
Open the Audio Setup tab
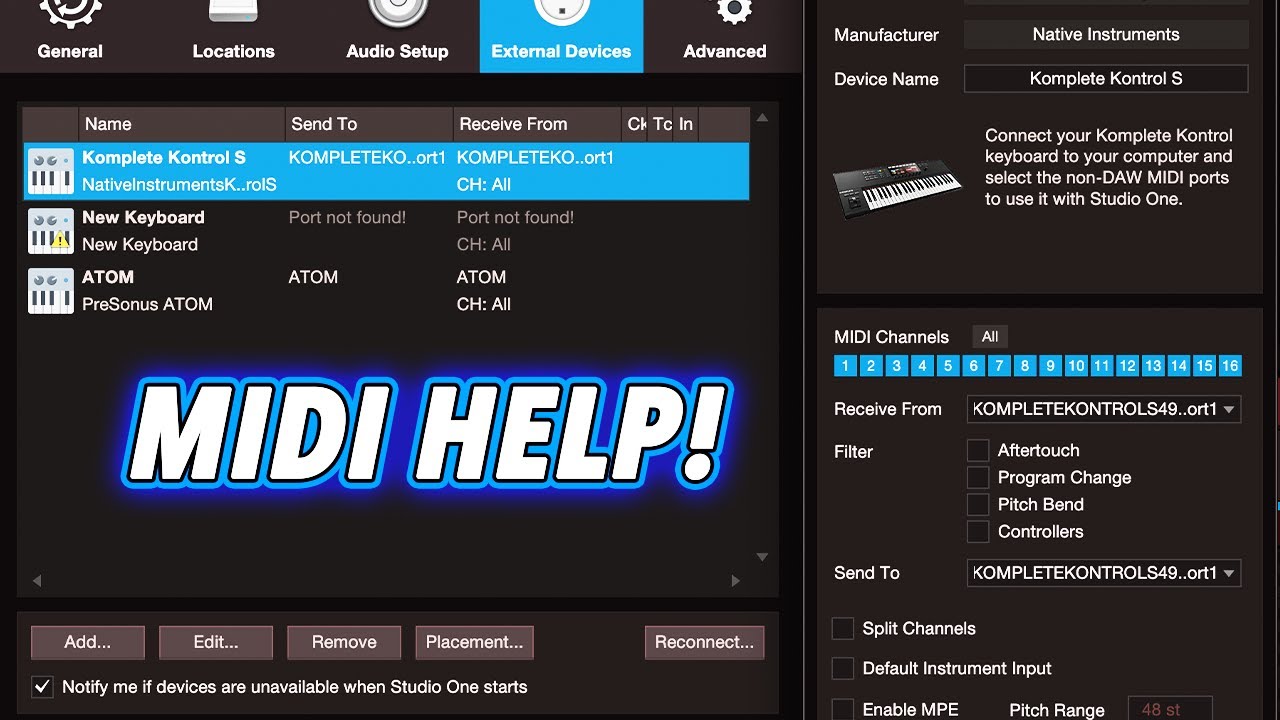click(397, 36)
